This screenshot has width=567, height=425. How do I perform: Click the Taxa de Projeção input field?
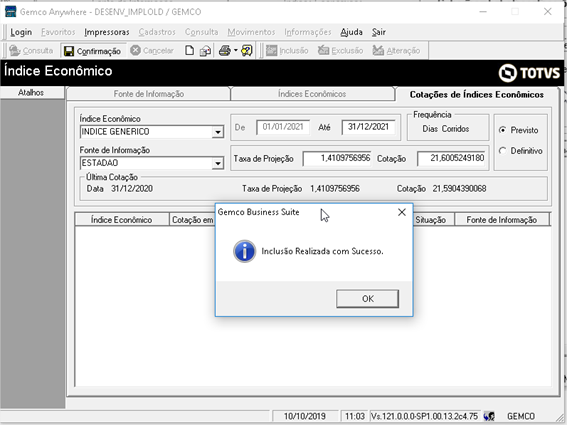point(337,158)
